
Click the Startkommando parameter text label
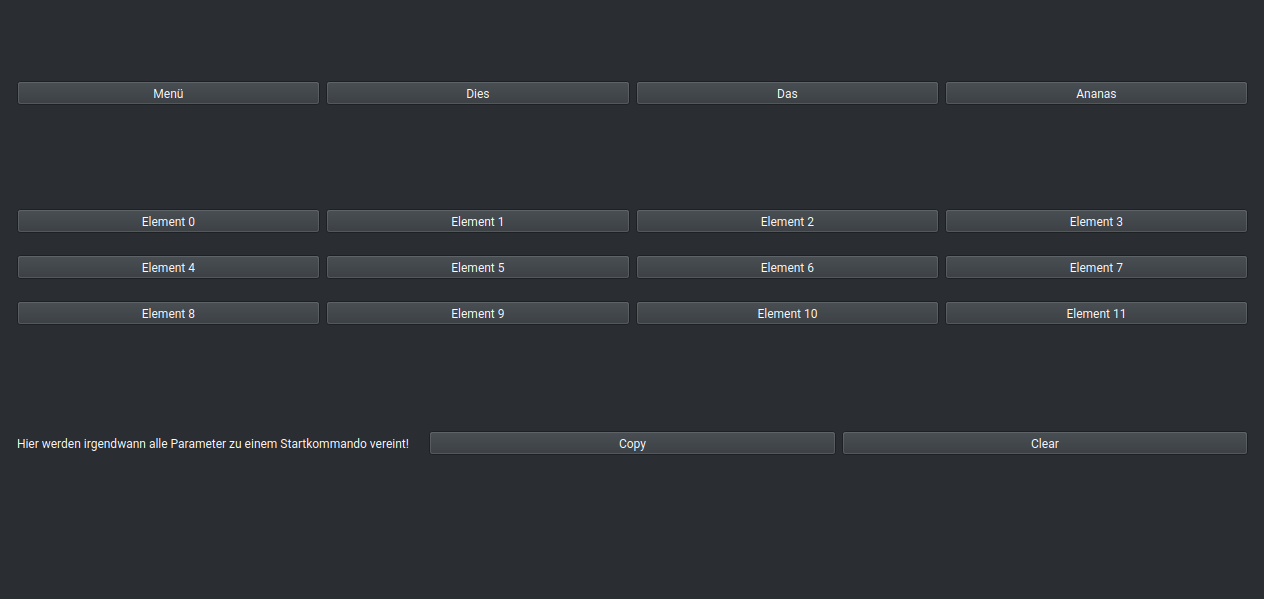pyautogui.click(x=213, y=443)
